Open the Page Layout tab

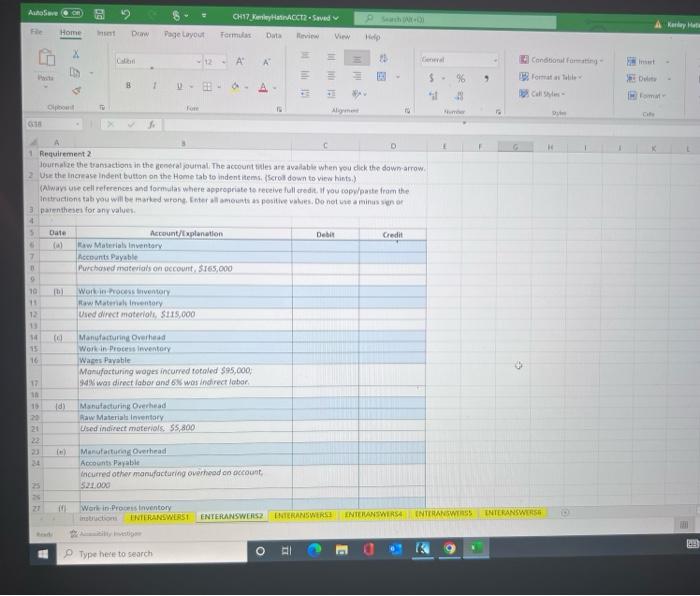(x=184, y=34)
